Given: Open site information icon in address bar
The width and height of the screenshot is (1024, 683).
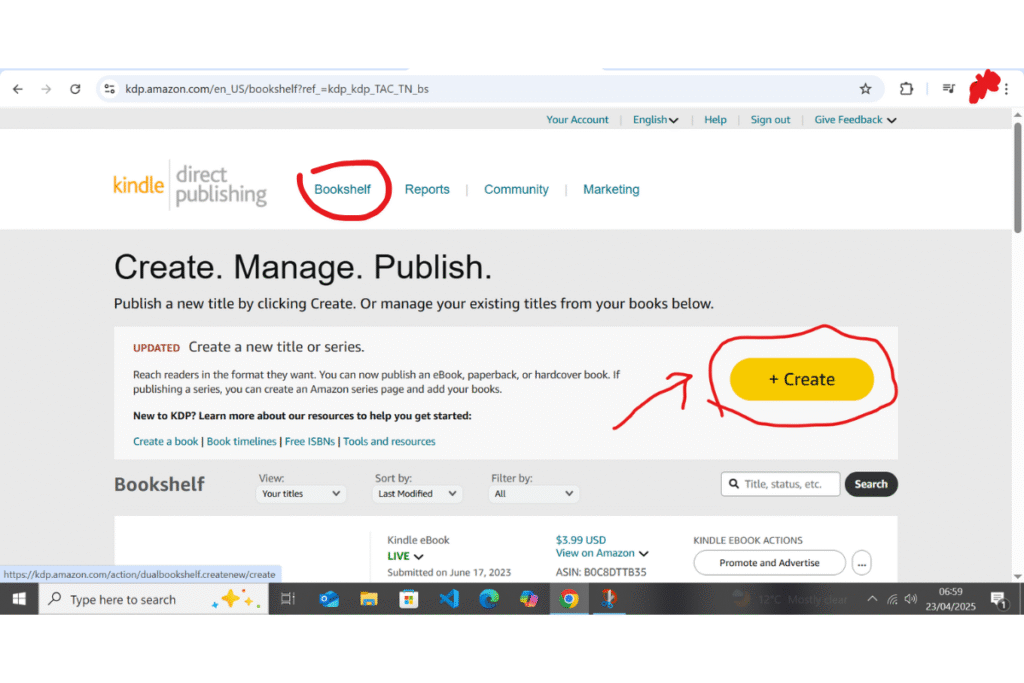Looking at the screenshot, I should click(x=110, y=89).
